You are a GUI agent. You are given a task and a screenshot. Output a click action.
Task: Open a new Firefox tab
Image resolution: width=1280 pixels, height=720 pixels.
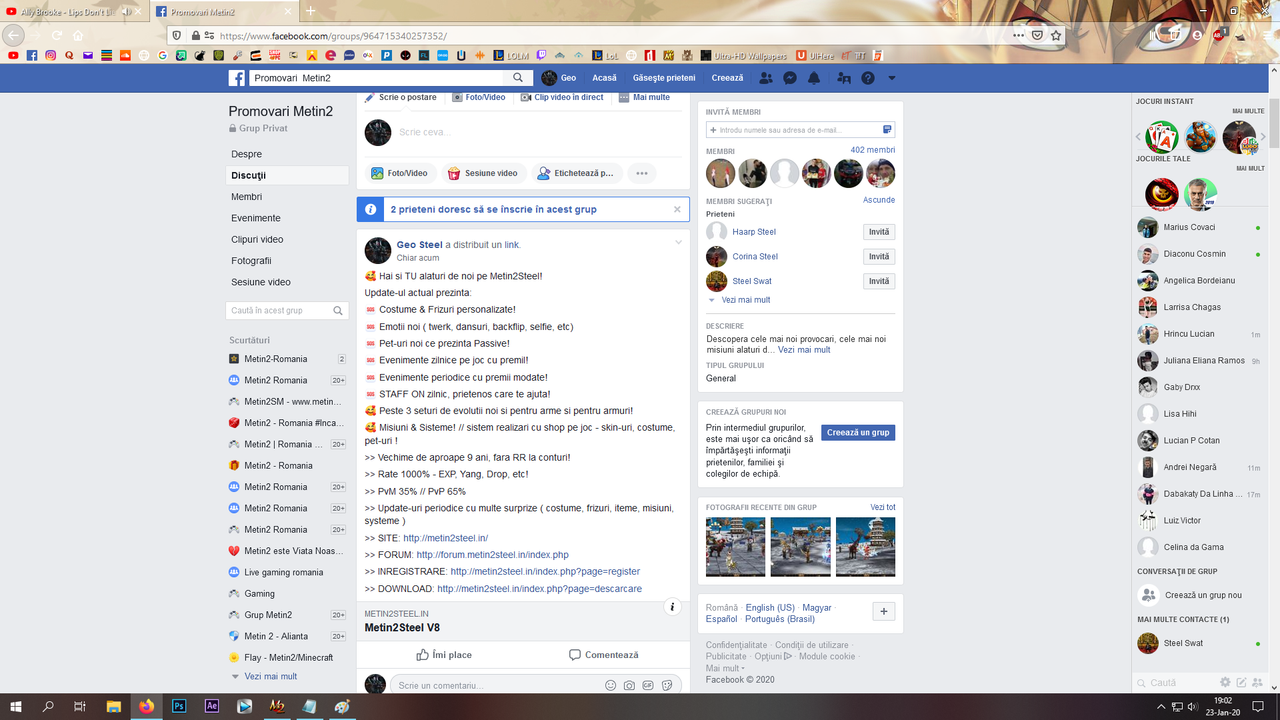pyautogui.click(x=310, y=11)
